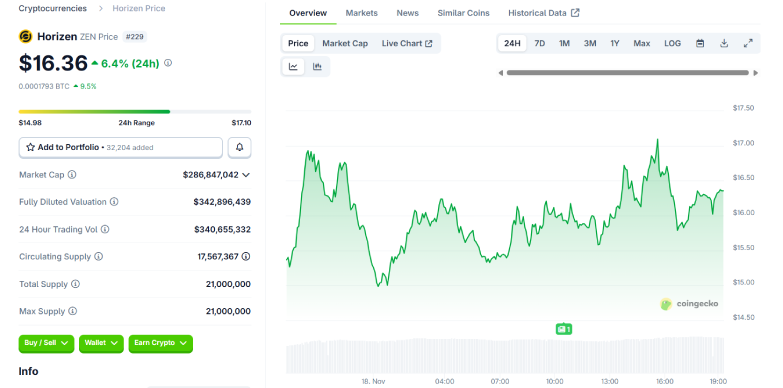The width and height of the screenshot is (783, 388).
Task: Switch to line chart view icon
Action: (x=293, y=66)
